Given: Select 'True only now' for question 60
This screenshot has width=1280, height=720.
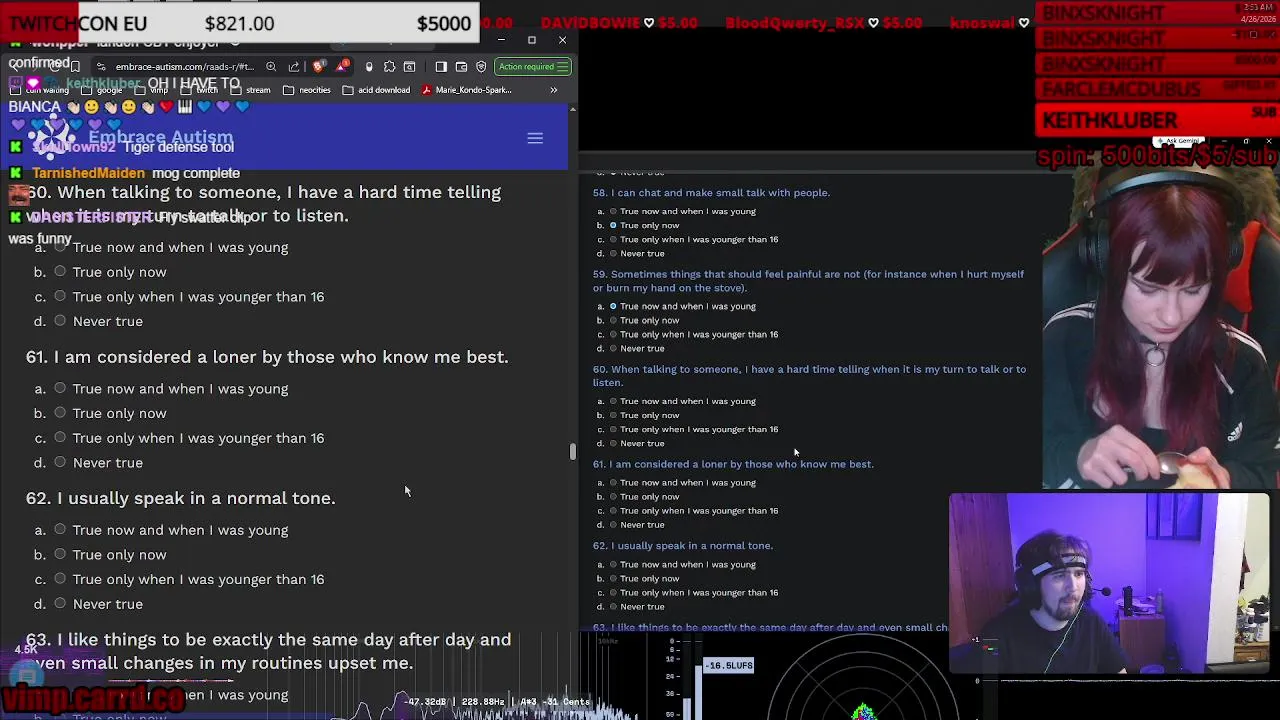Looking at the screenshot, I should coord(60,272).
